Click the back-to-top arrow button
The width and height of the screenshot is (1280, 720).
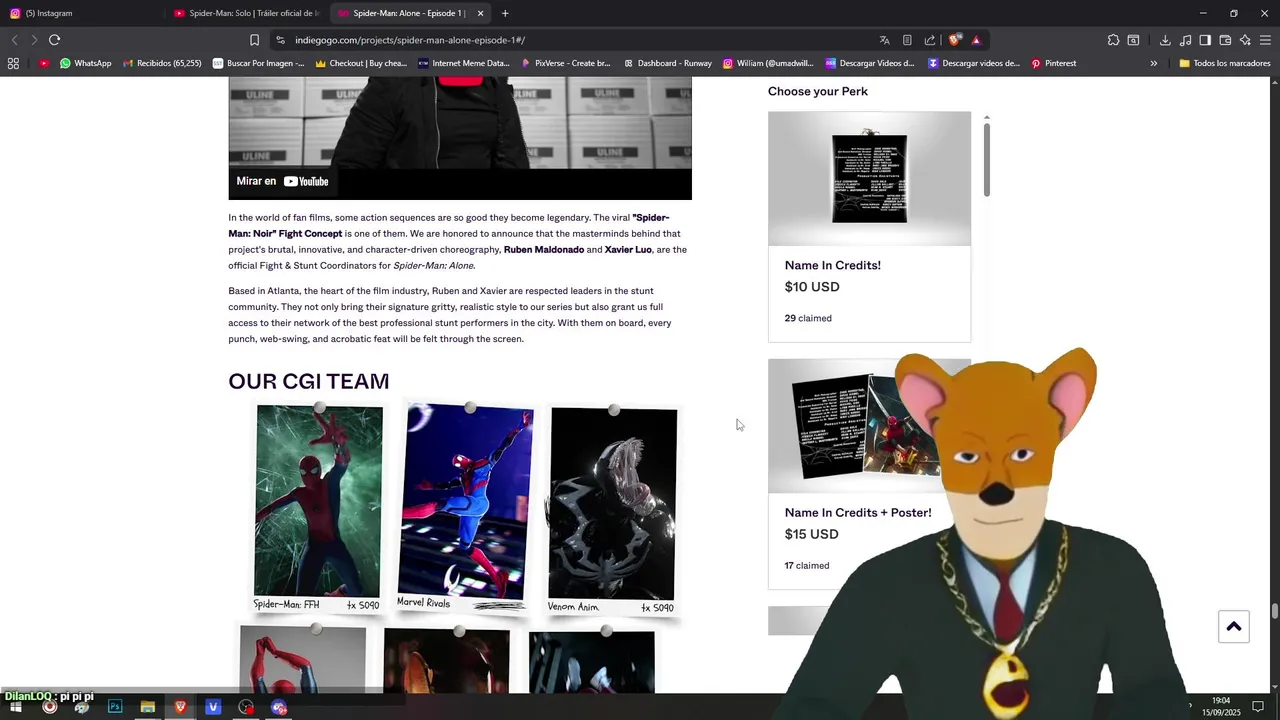pos(1233,626)
